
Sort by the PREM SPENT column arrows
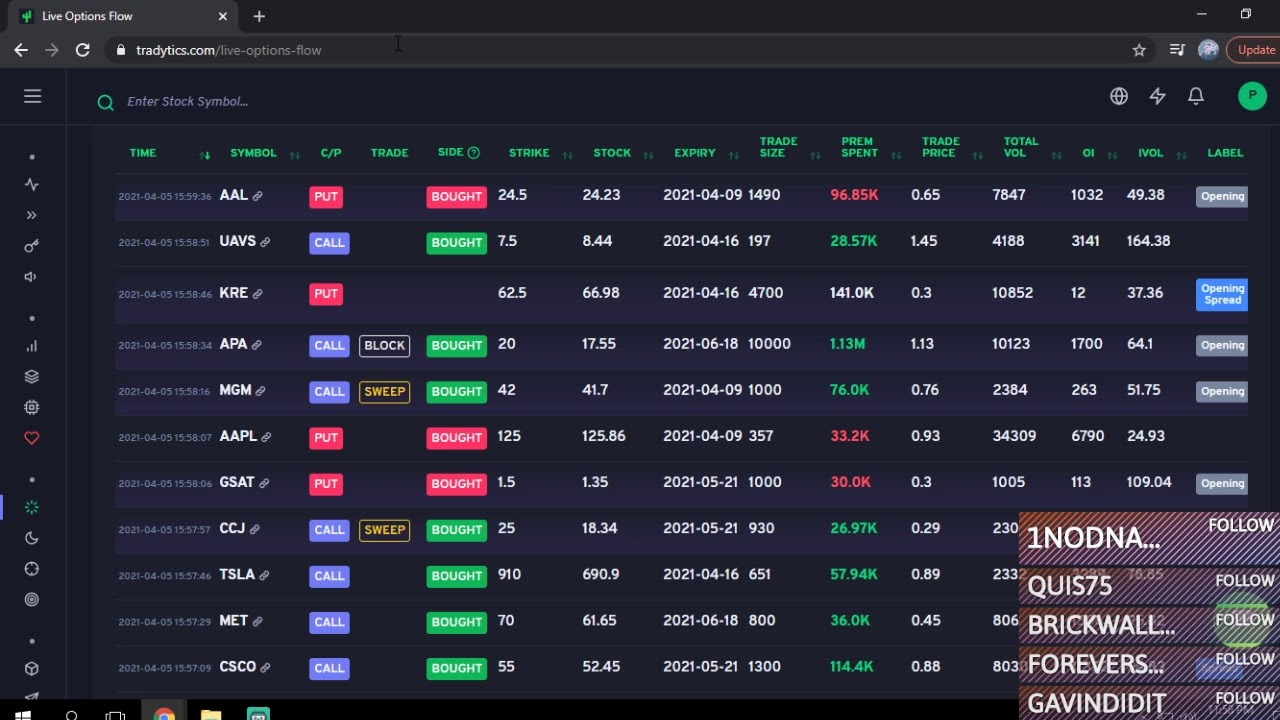pos(895,155)
